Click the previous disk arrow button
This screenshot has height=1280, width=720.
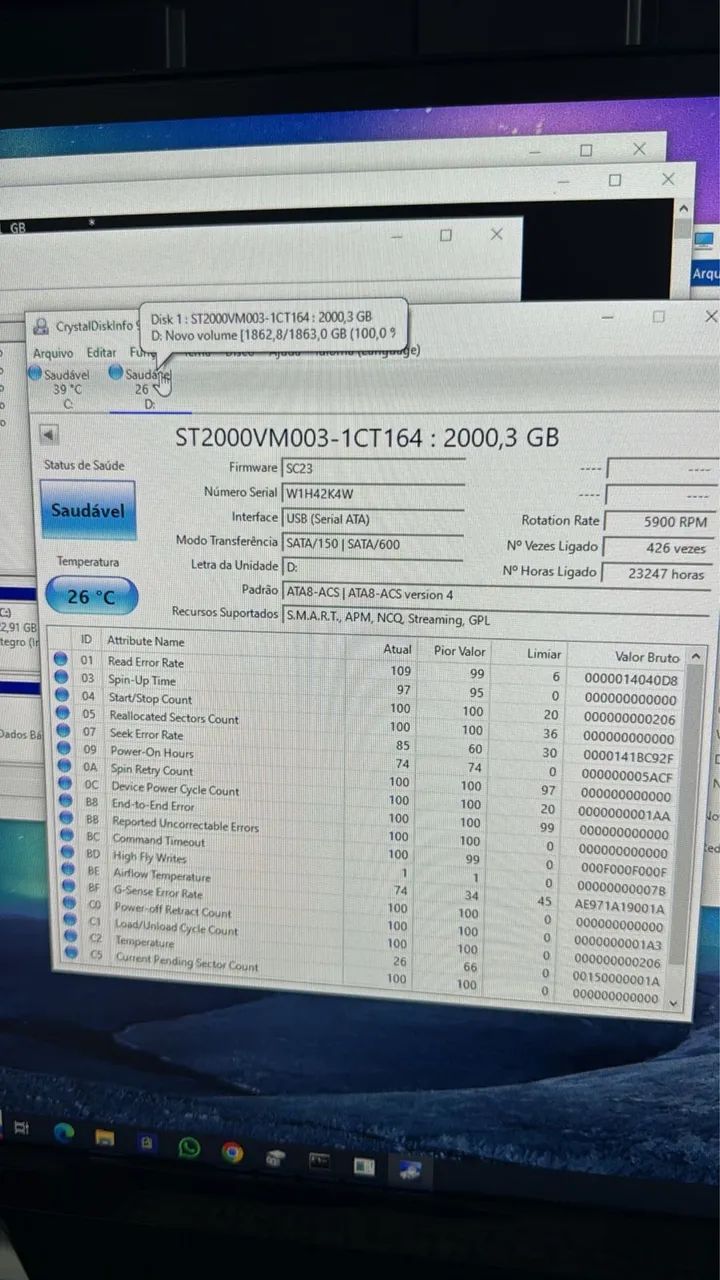(x=49, y=434)
